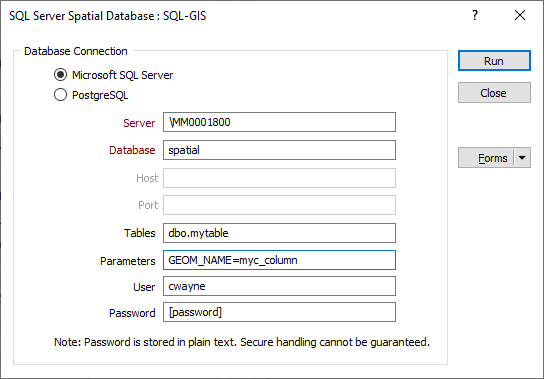Click the disabled Port field
The image size is (544, 379).
(279, 205)
